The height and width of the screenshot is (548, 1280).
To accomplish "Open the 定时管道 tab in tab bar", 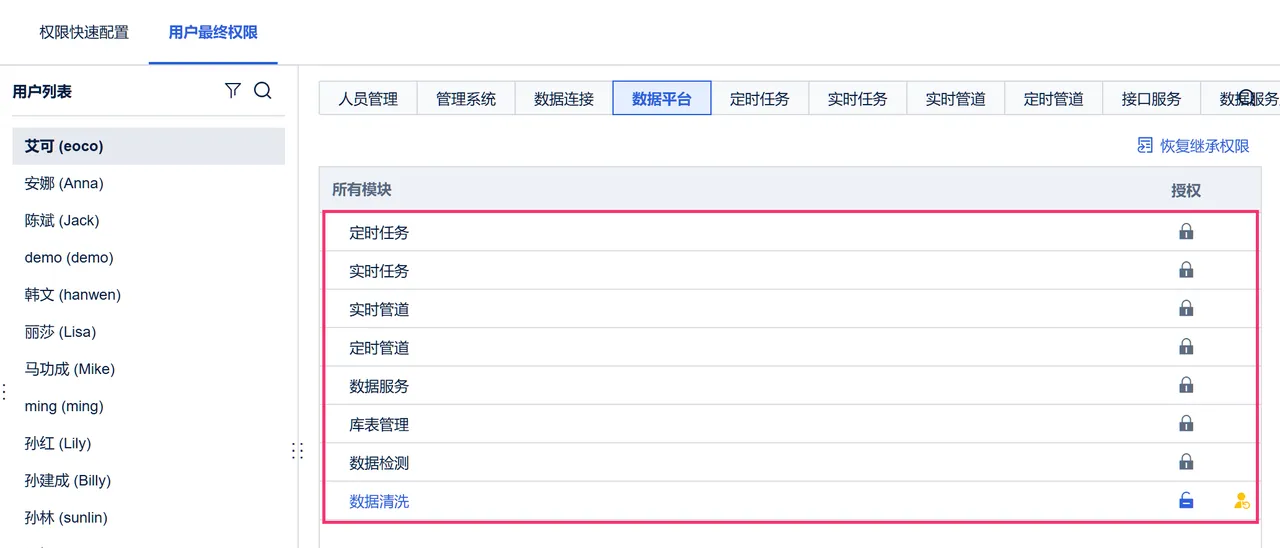I will 1054,99.
